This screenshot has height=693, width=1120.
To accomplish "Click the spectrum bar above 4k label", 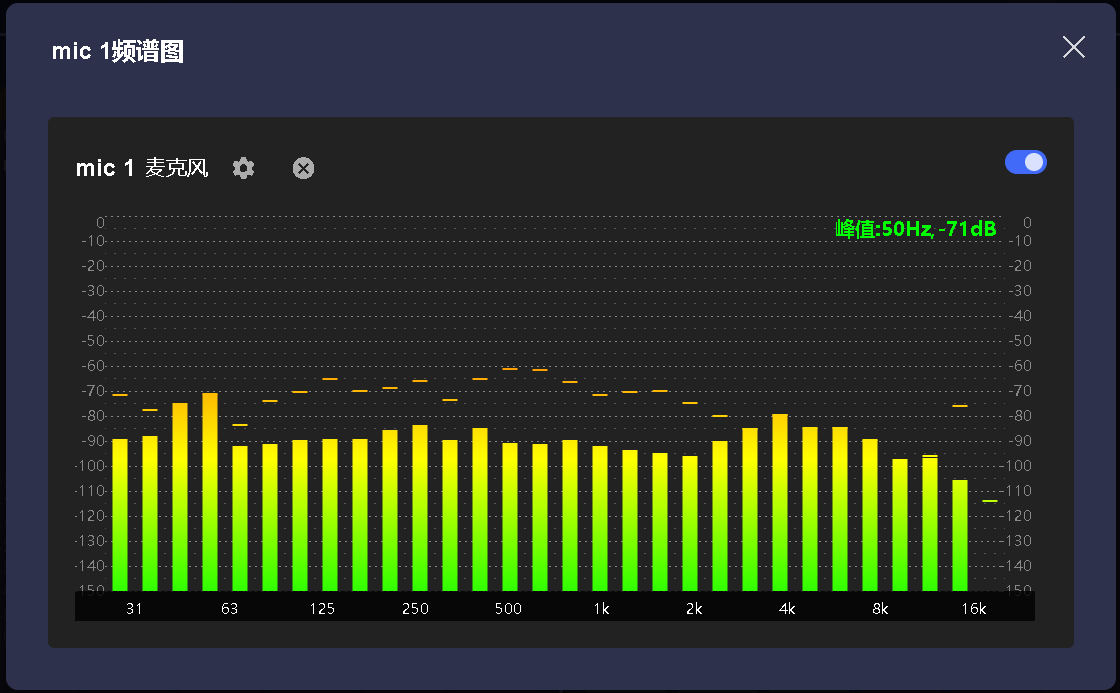I will click(780, 500).
